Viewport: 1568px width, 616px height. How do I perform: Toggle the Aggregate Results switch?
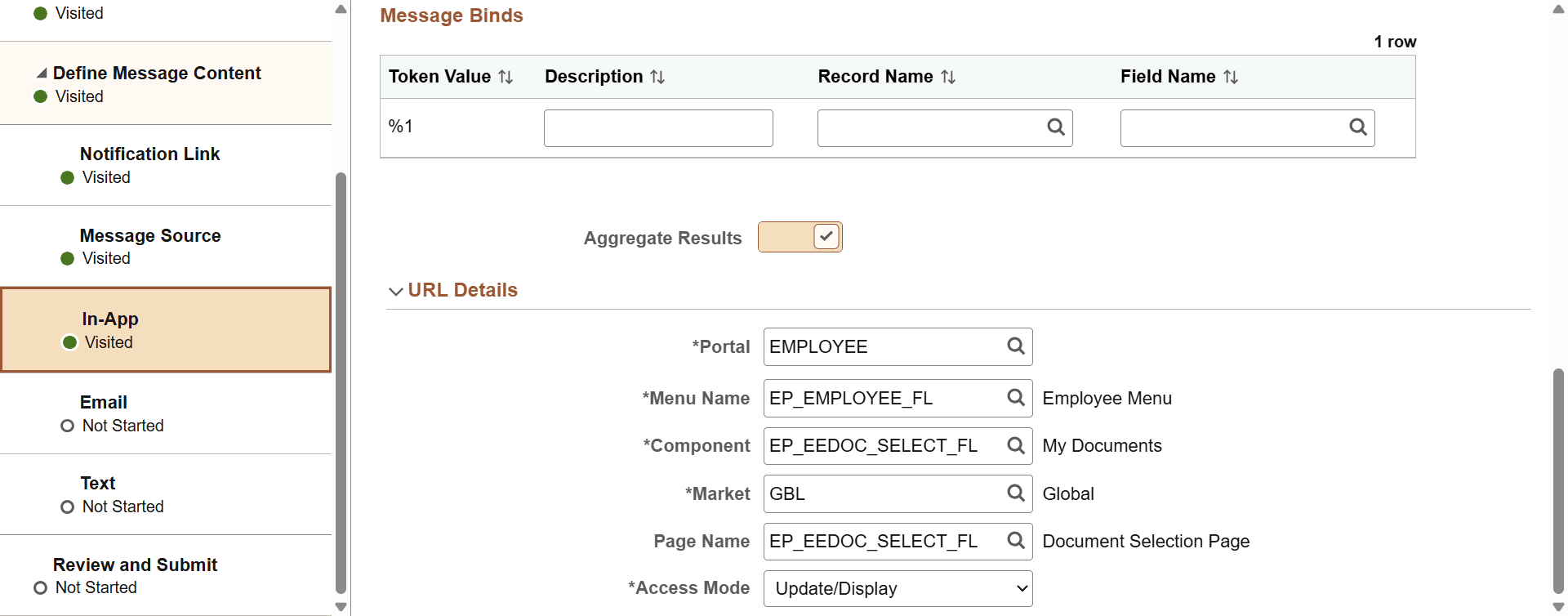click(800, 237)
